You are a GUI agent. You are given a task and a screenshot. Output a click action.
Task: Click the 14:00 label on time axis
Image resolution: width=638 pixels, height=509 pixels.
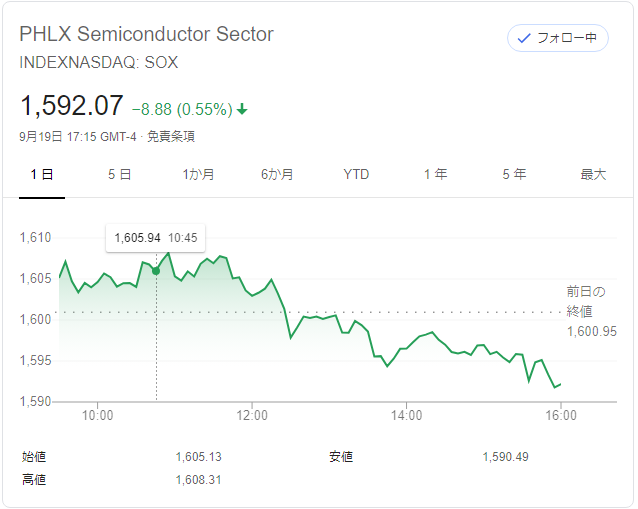coord(407,415)
